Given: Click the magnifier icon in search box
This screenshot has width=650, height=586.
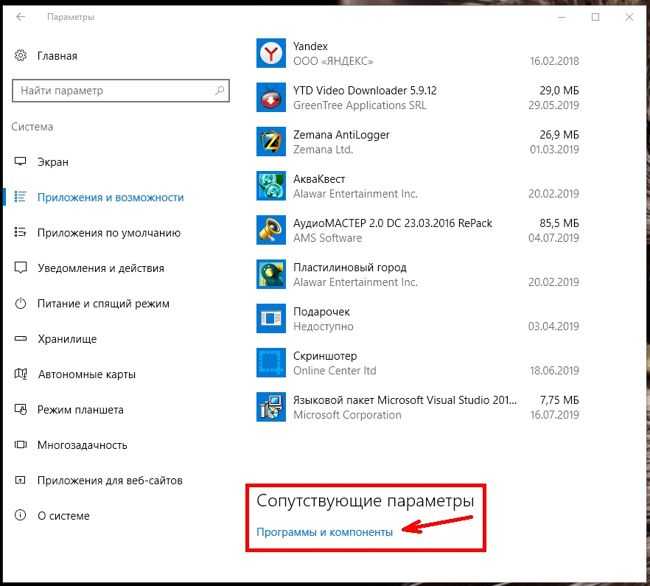Looking at the screenshot, I should point(220,90).
